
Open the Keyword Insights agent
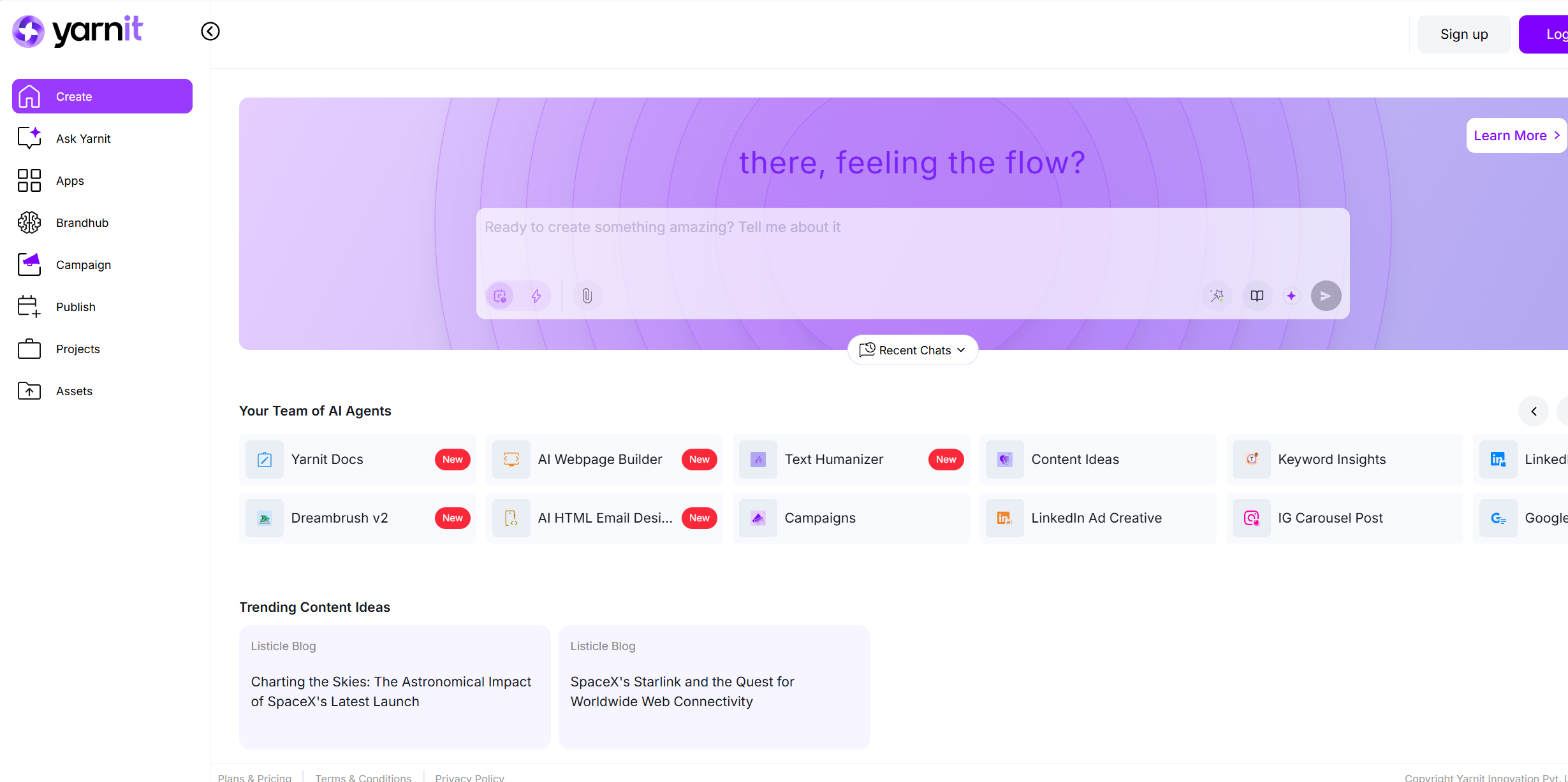[x=1345, y=460]
